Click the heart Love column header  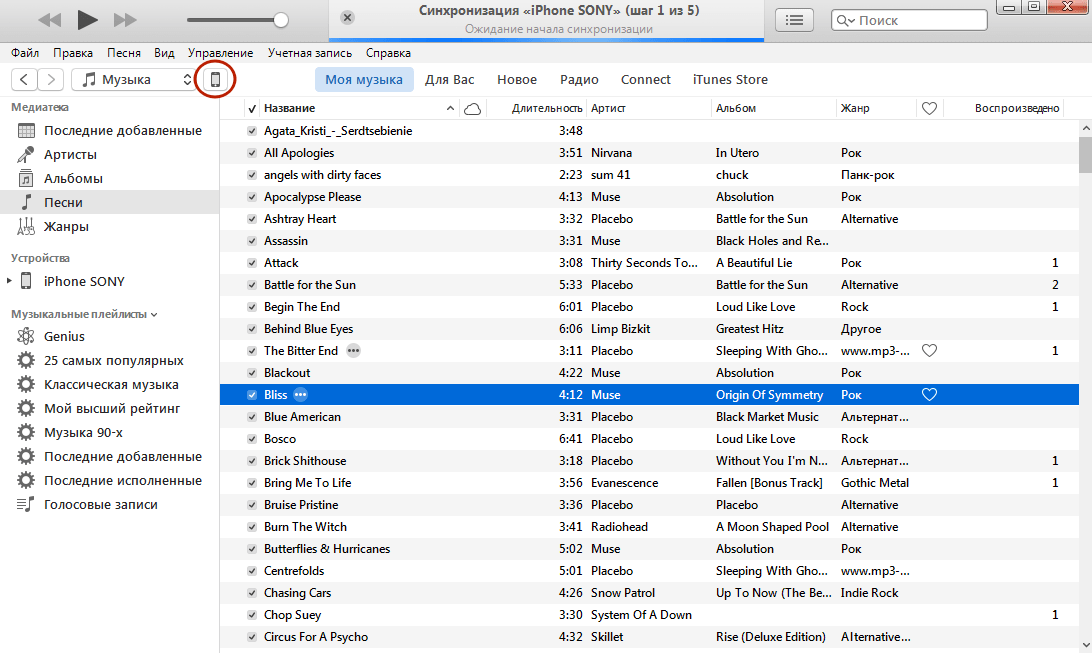tap(929, 109)
